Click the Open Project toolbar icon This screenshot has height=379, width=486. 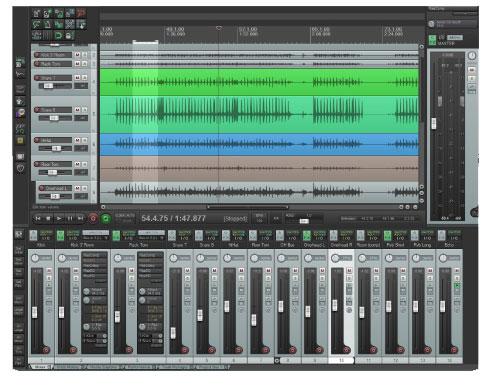click(x=48, y=13)
